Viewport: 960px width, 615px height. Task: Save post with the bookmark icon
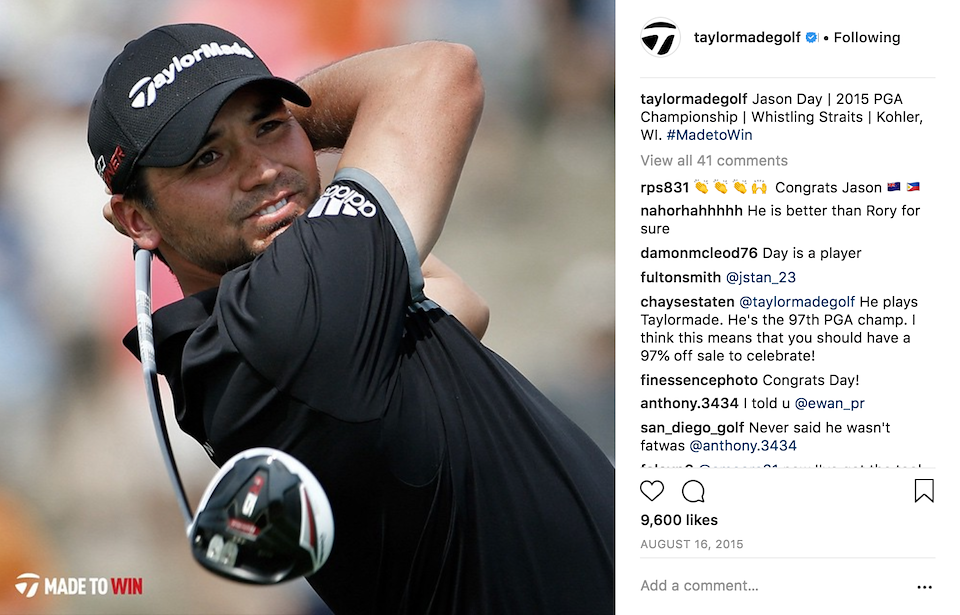pos(924,491)
